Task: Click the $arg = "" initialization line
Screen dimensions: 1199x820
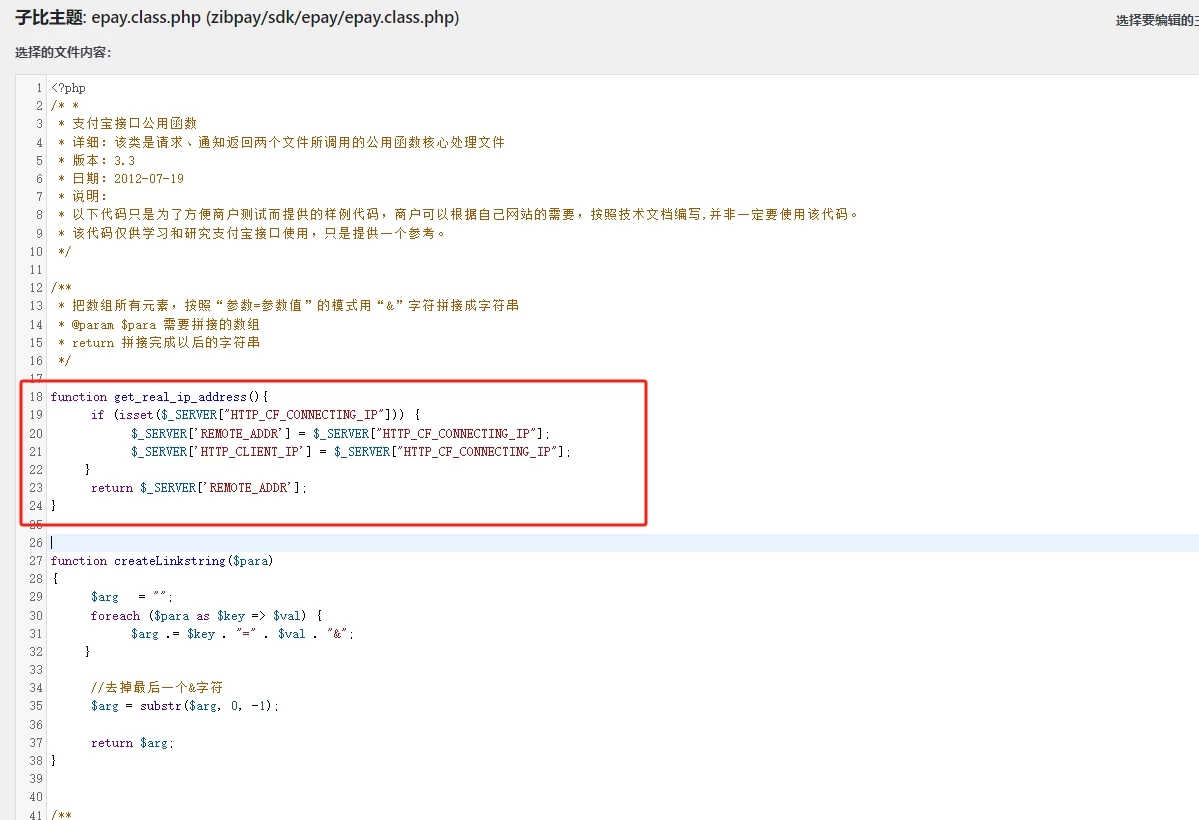Action: click(132, 598)
